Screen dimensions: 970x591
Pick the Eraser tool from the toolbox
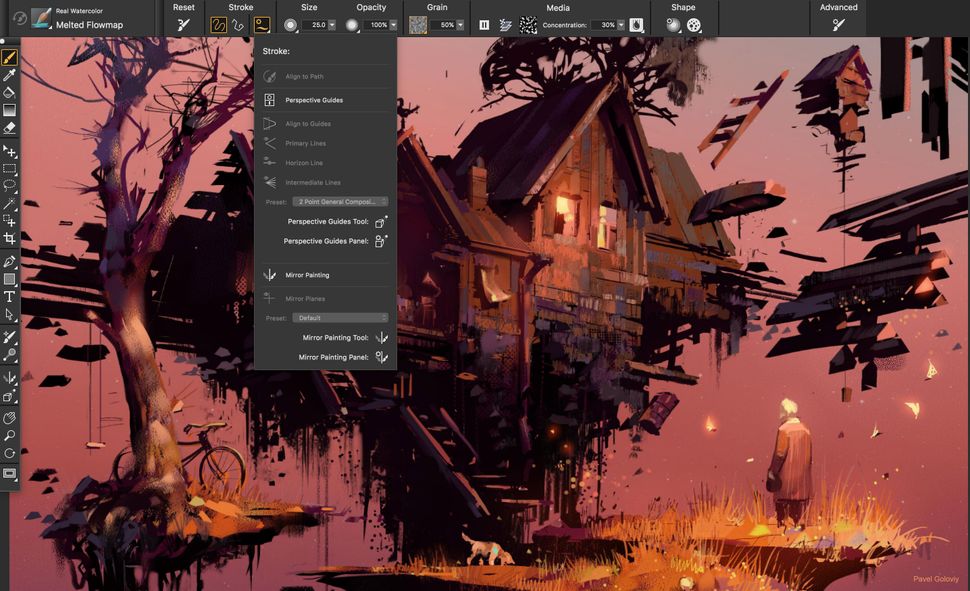pos(11,128)
